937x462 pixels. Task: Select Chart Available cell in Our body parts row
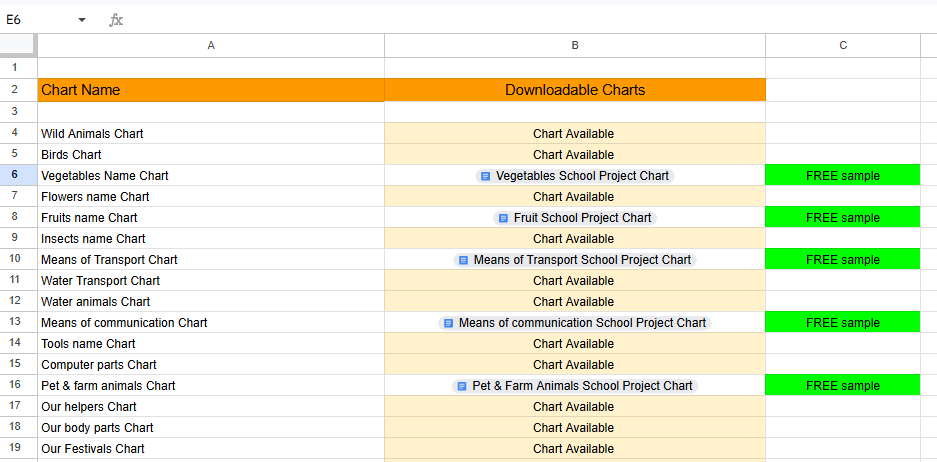tap(575, 427)
